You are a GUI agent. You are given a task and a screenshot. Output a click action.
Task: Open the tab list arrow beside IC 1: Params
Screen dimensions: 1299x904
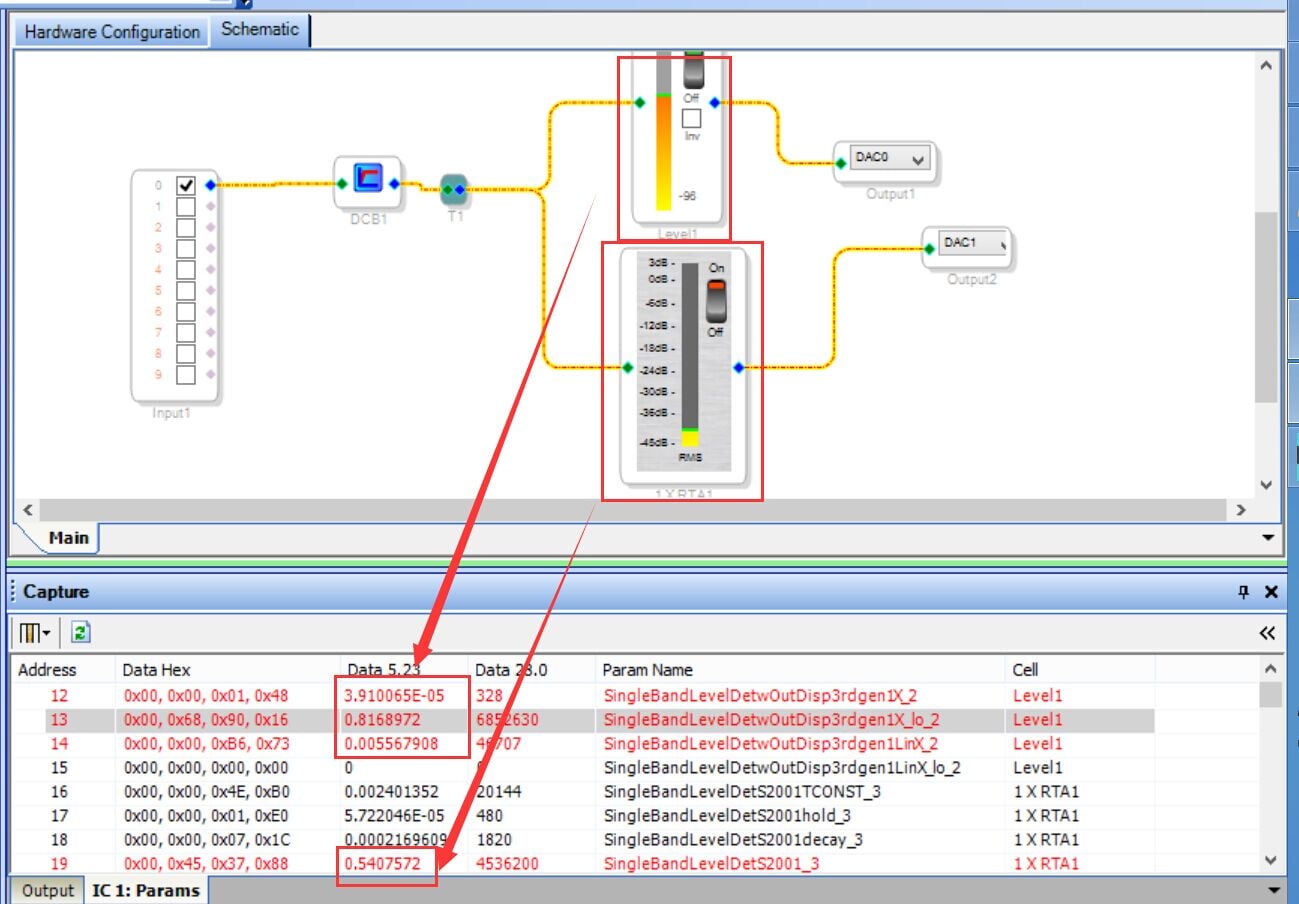1273,890
